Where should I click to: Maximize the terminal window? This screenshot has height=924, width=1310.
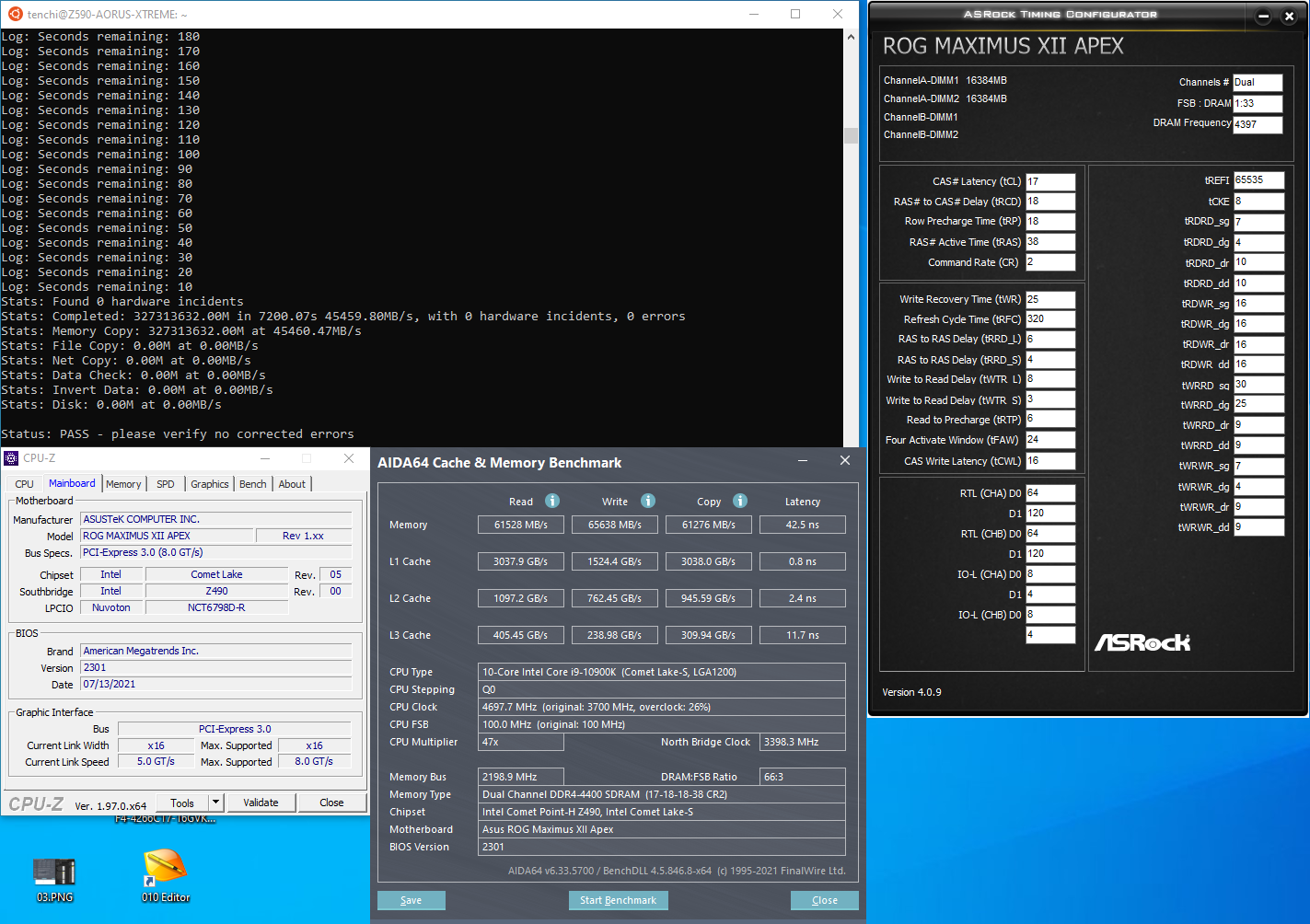coord(795,14)
